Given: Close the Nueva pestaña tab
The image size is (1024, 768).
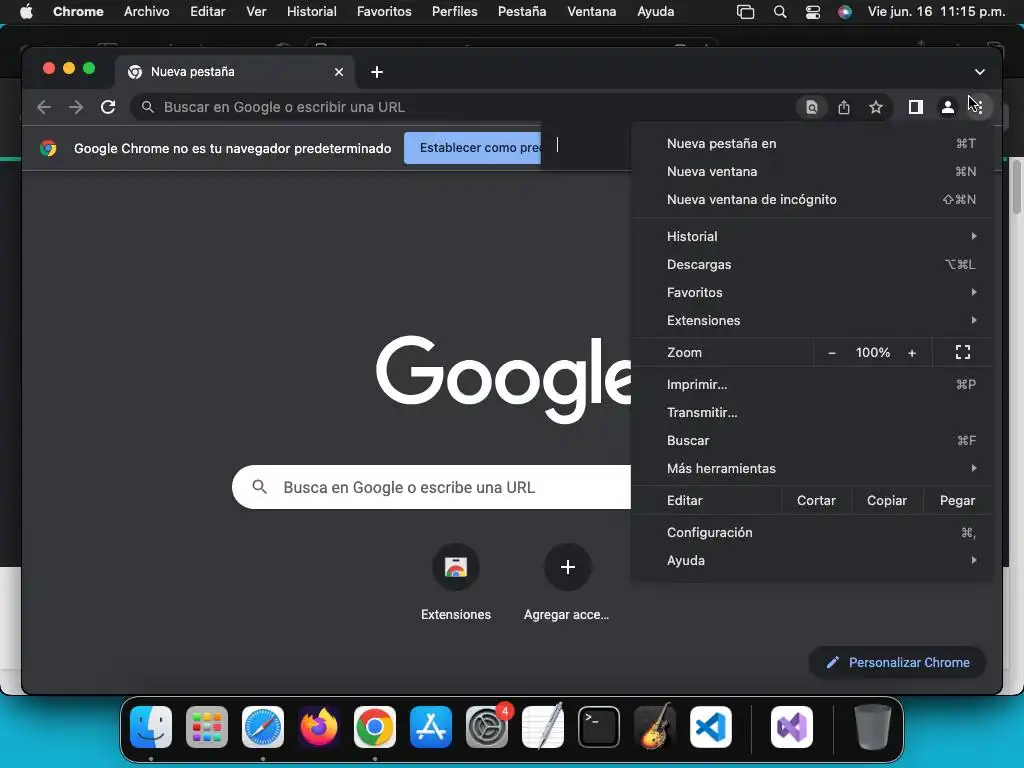Looking at the screenshot, I should click(339, 72).
